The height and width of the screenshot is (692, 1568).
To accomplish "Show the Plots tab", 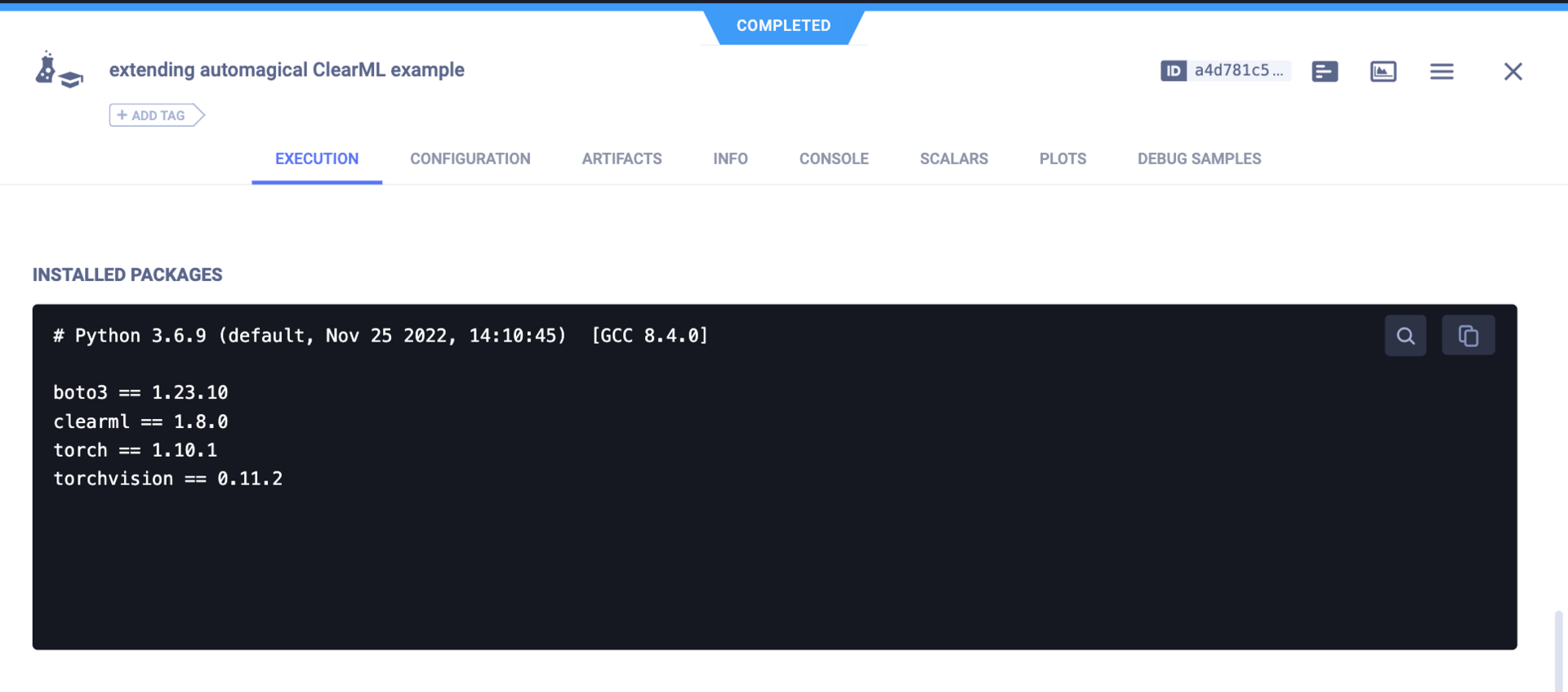I will coord(1062,159).
